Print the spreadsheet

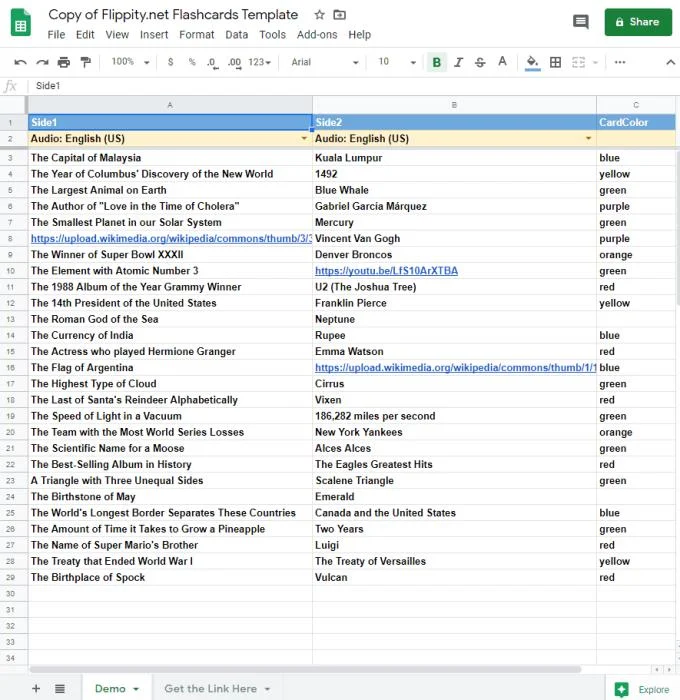(64, 62)
